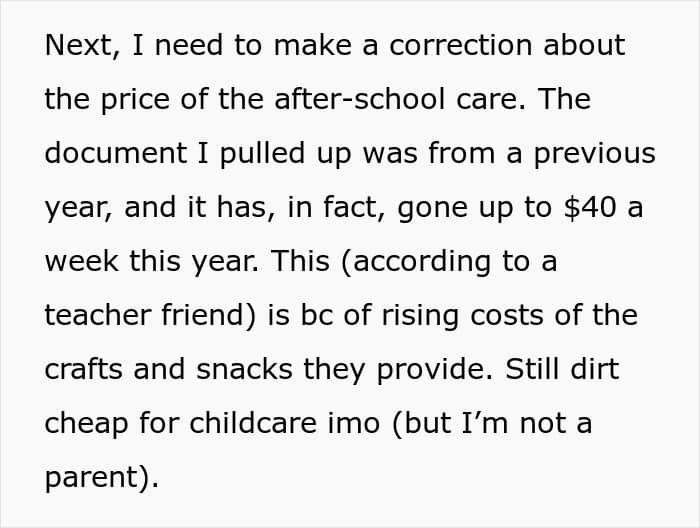Select the word "friend"
The image size is (700, 528).
tap(214, 316)
